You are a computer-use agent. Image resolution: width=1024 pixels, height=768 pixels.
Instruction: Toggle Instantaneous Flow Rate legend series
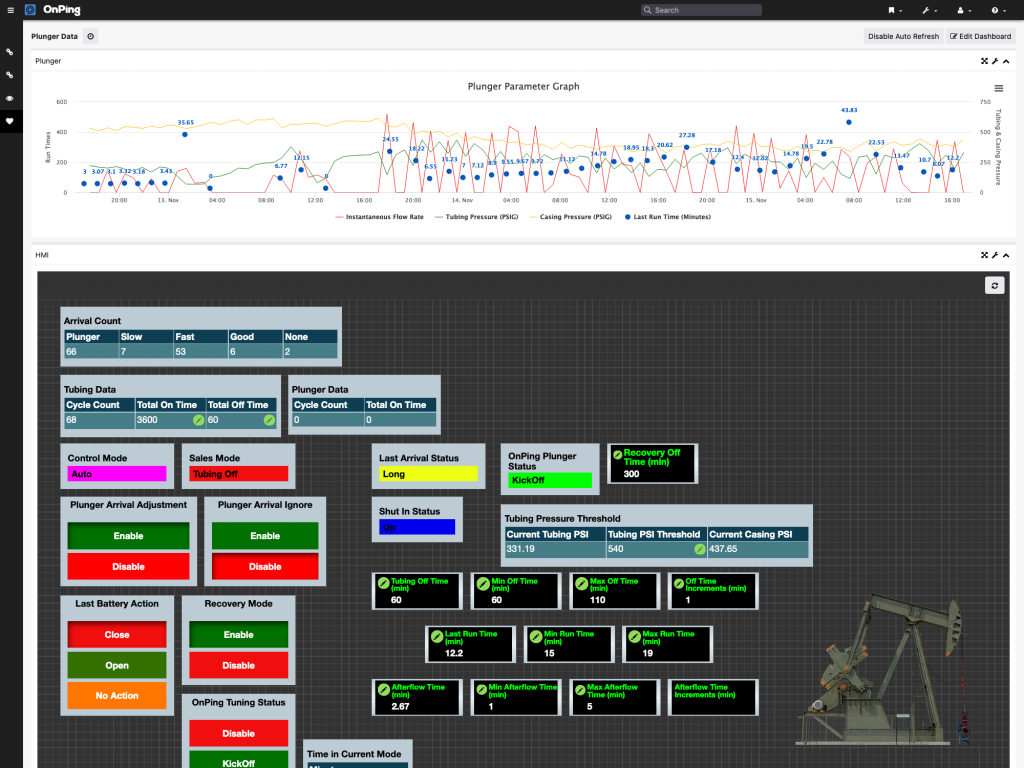(x=379, y=217)
